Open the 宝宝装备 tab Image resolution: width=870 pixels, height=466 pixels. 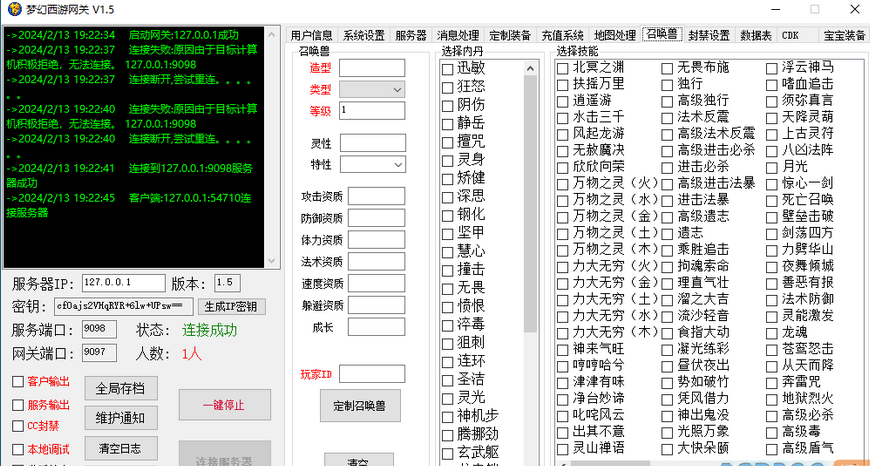pyautogui.click(x=844, y=36)
